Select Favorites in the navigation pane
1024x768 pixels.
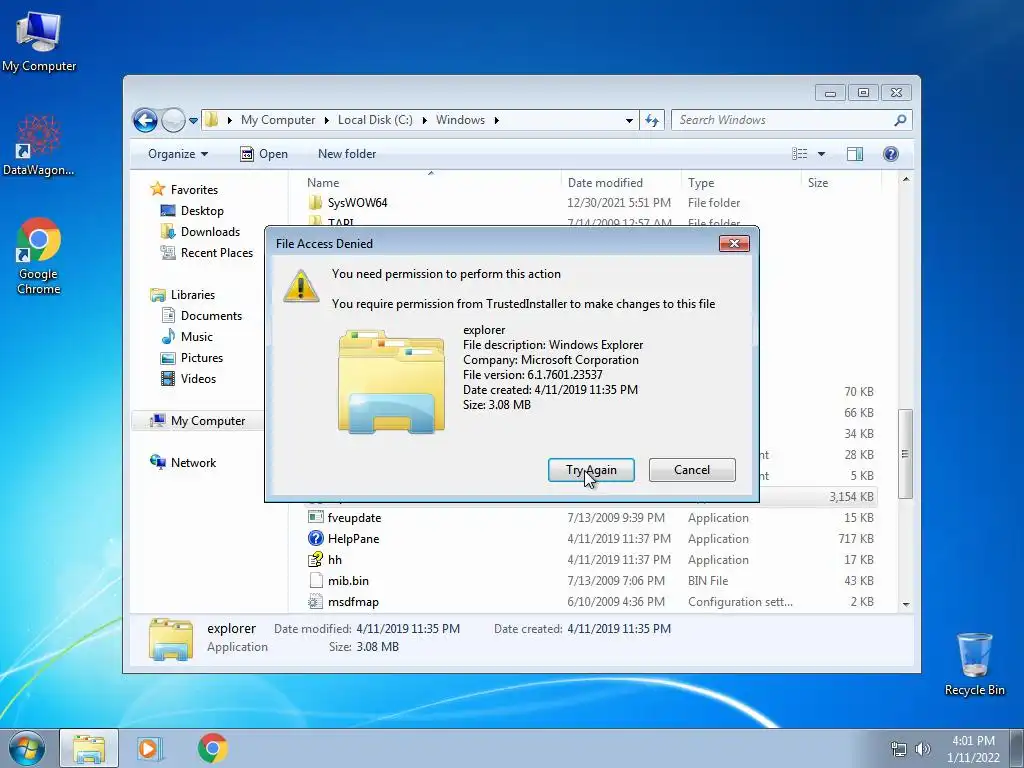point(194,189)
